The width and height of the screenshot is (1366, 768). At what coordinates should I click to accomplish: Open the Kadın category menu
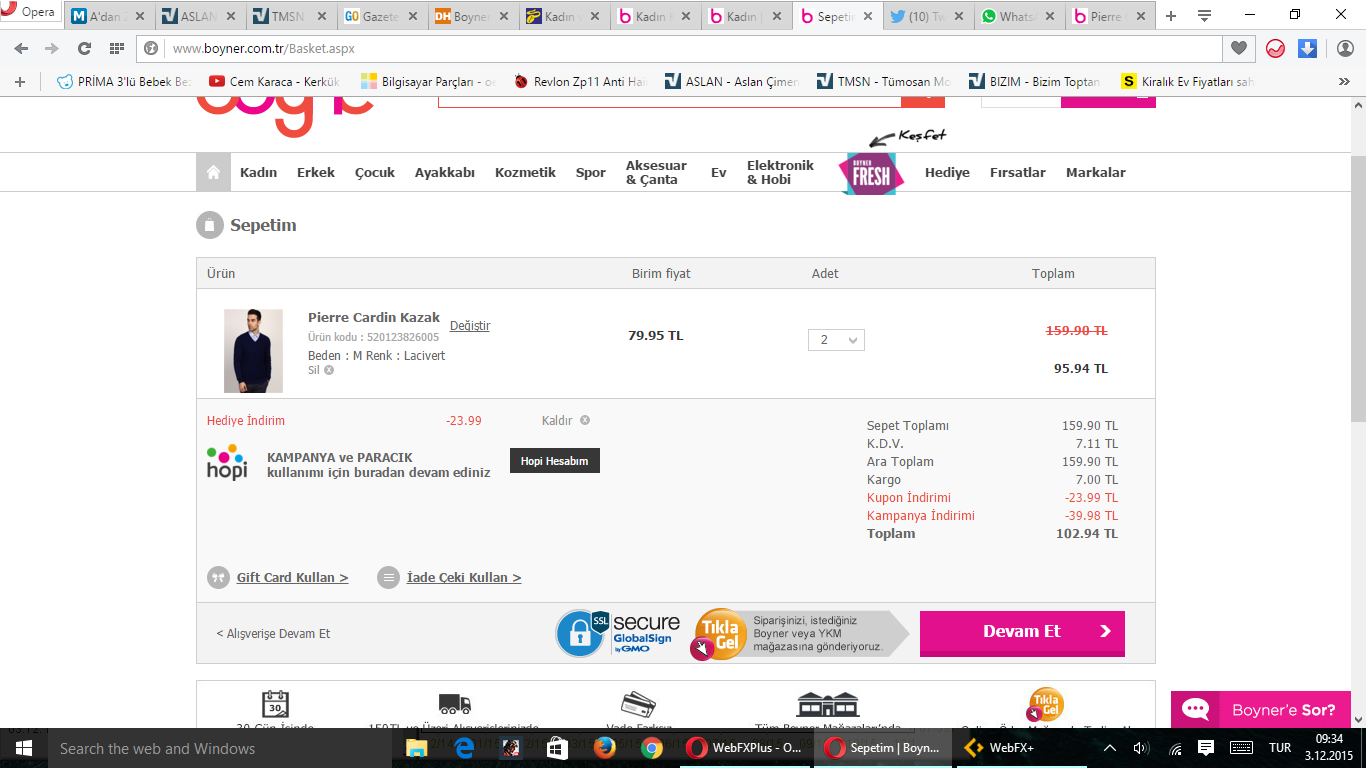coord(258,172)
